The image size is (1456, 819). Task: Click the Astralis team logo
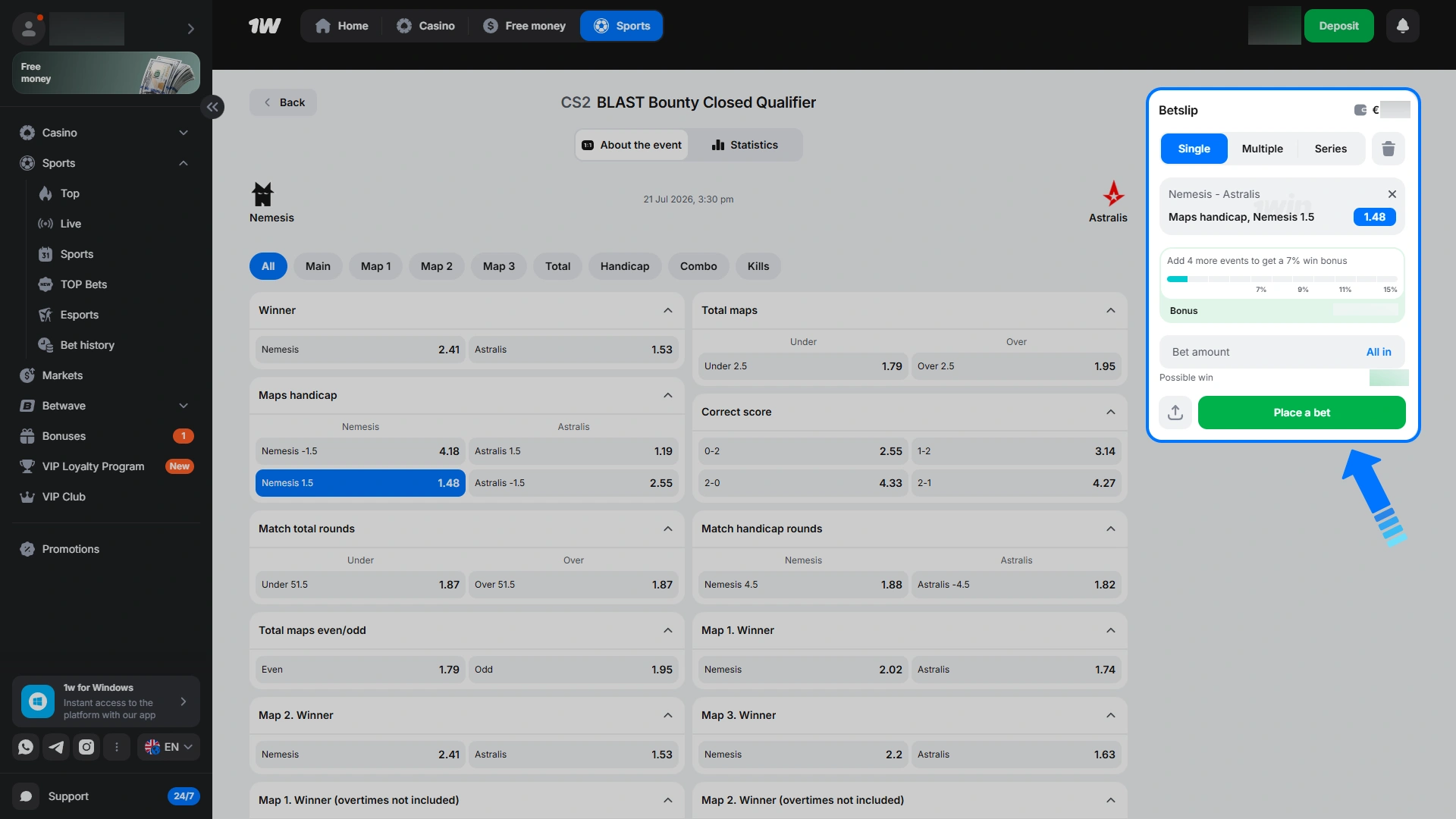[1113, 194]
